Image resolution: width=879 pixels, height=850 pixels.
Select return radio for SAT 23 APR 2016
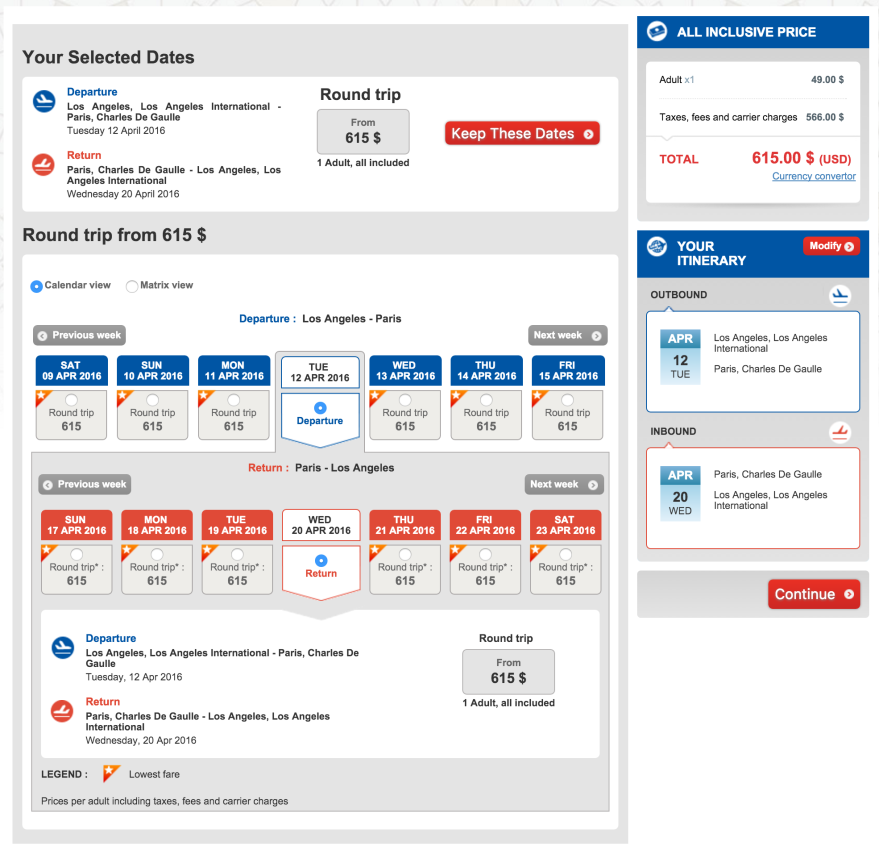[566, 555]
